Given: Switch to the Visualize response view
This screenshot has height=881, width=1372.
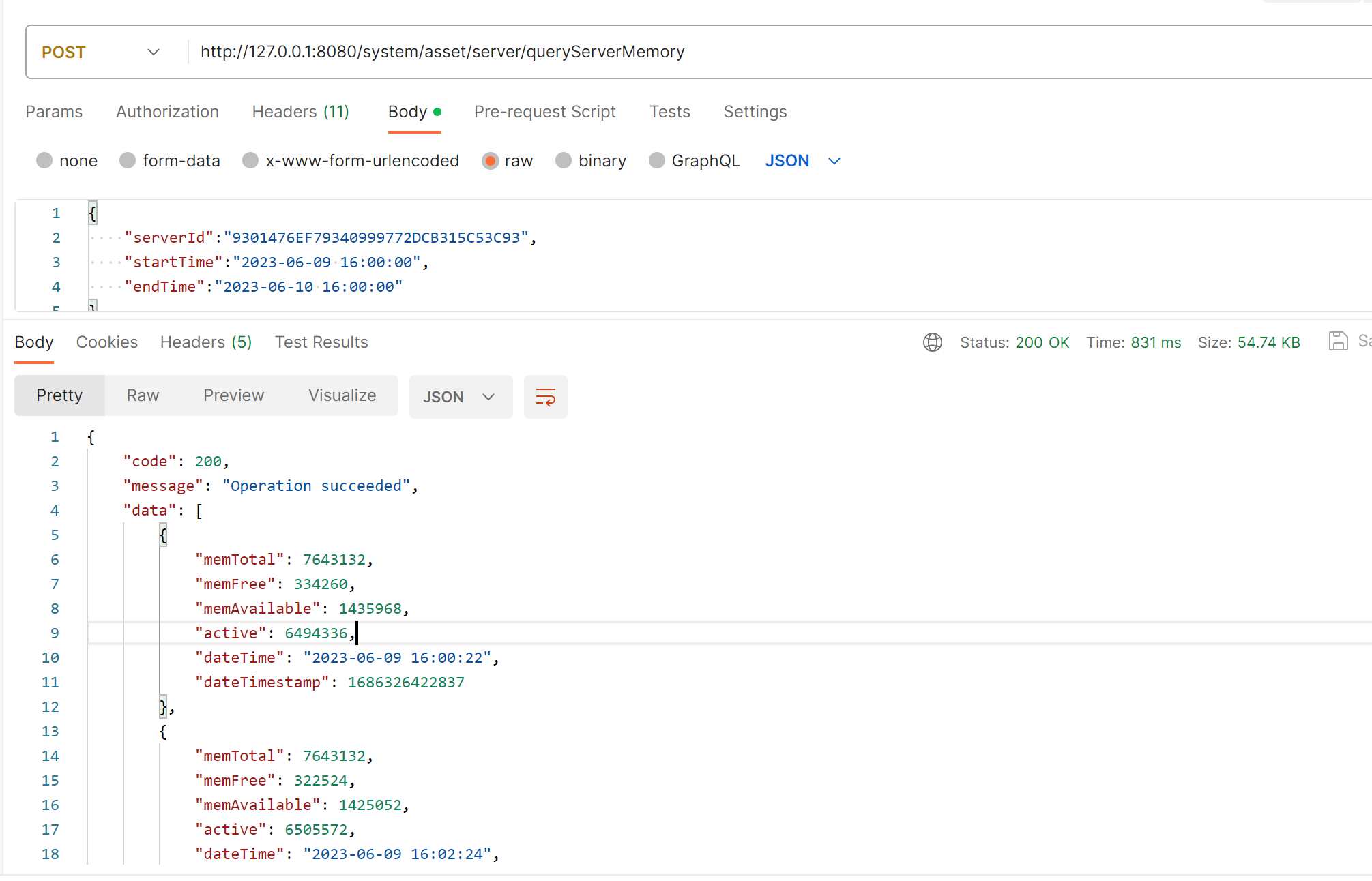Looking at the screenshot, I should coord(342,395).
